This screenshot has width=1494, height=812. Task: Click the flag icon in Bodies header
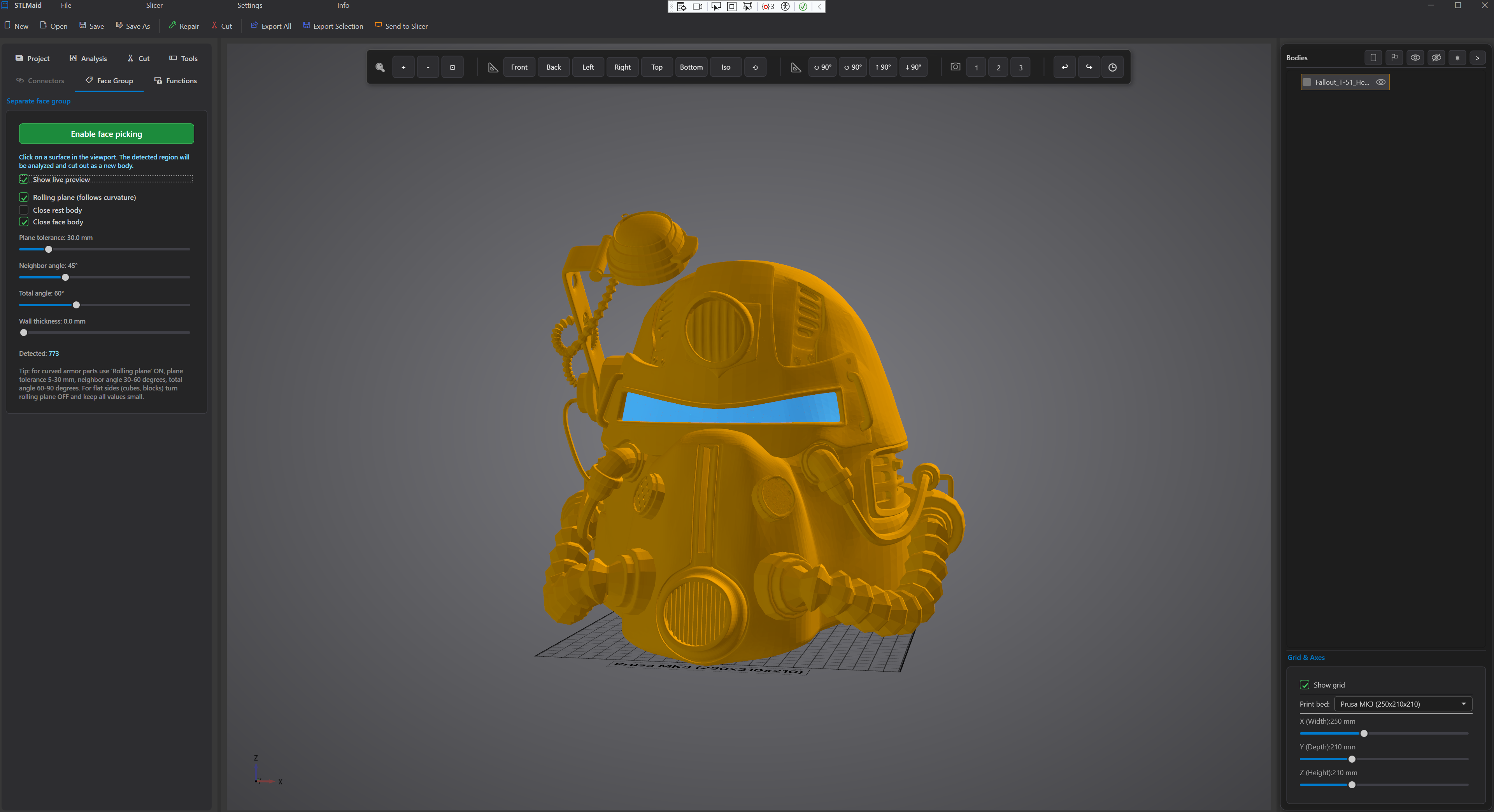[x=1394, y=58]
